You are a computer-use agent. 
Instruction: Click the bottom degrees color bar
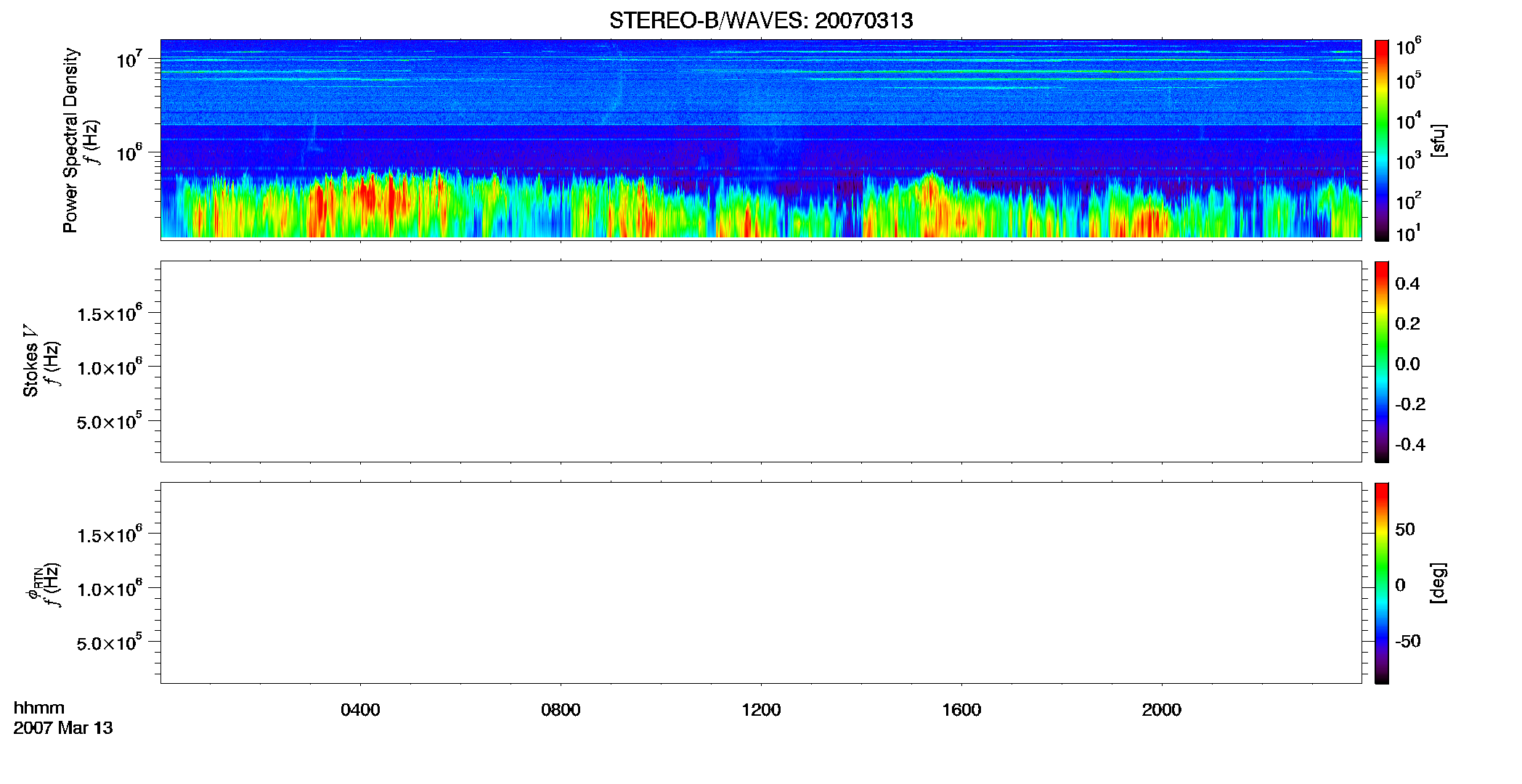[x=1382, y=583]
